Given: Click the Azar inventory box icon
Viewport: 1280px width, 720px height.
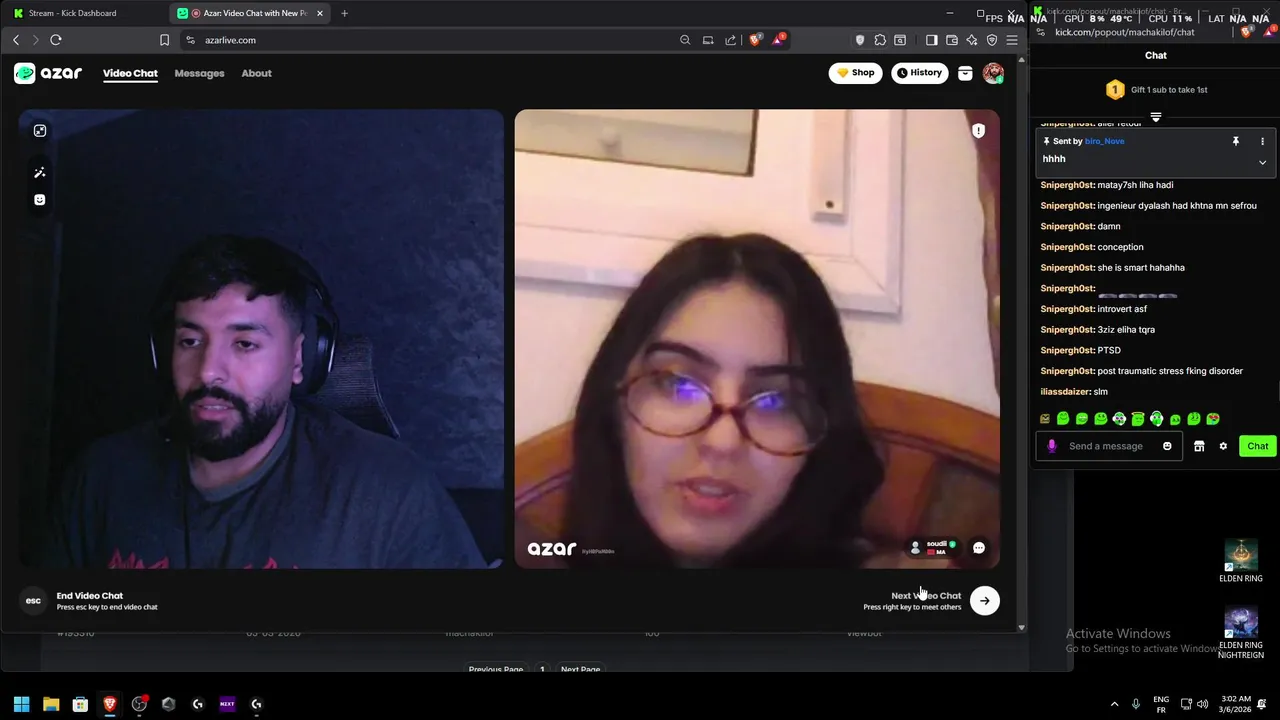Looking at the screenshot, I should [x=965, y=73].
